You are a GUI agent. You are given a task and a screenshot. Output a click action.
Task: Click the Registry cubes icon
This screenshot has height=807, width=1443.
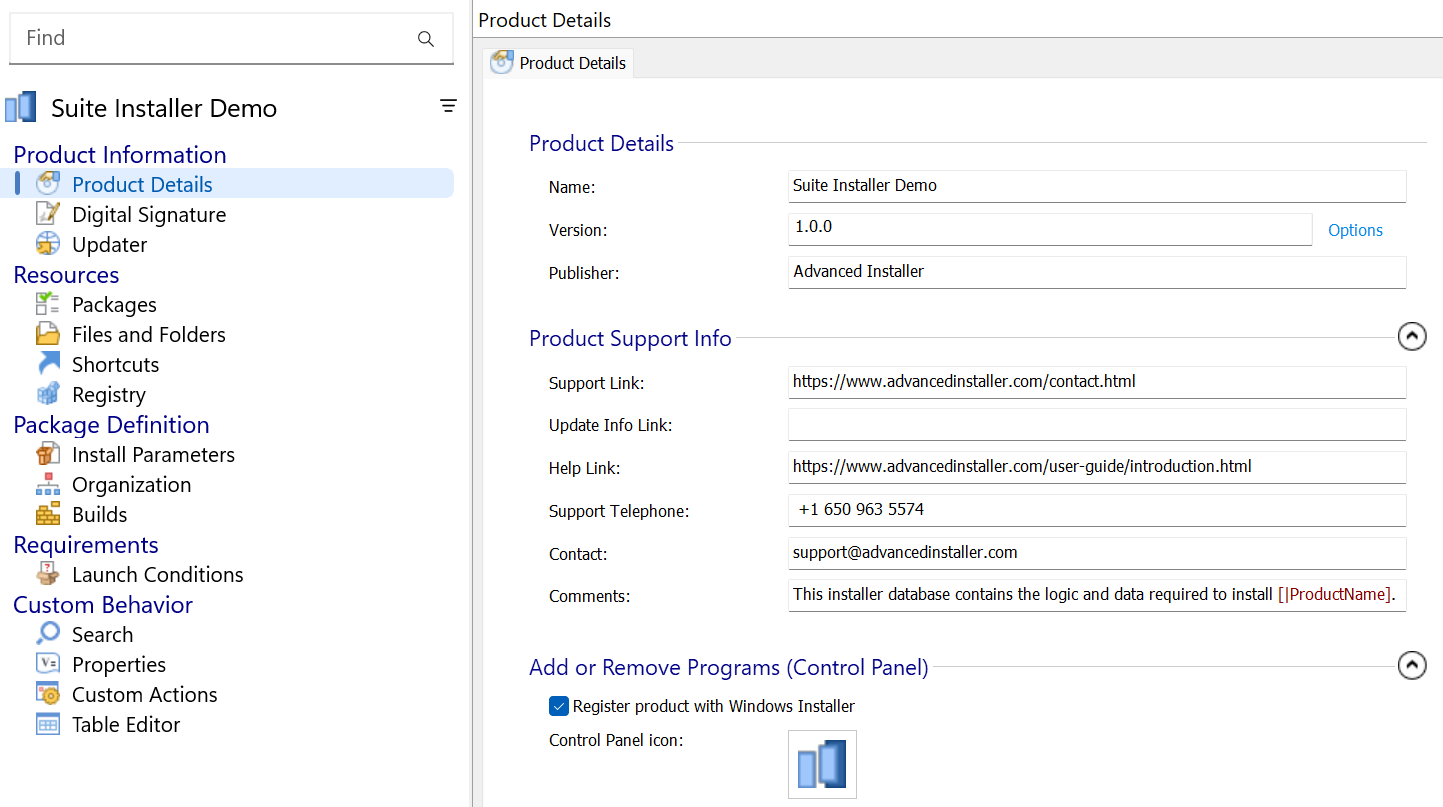48,394
